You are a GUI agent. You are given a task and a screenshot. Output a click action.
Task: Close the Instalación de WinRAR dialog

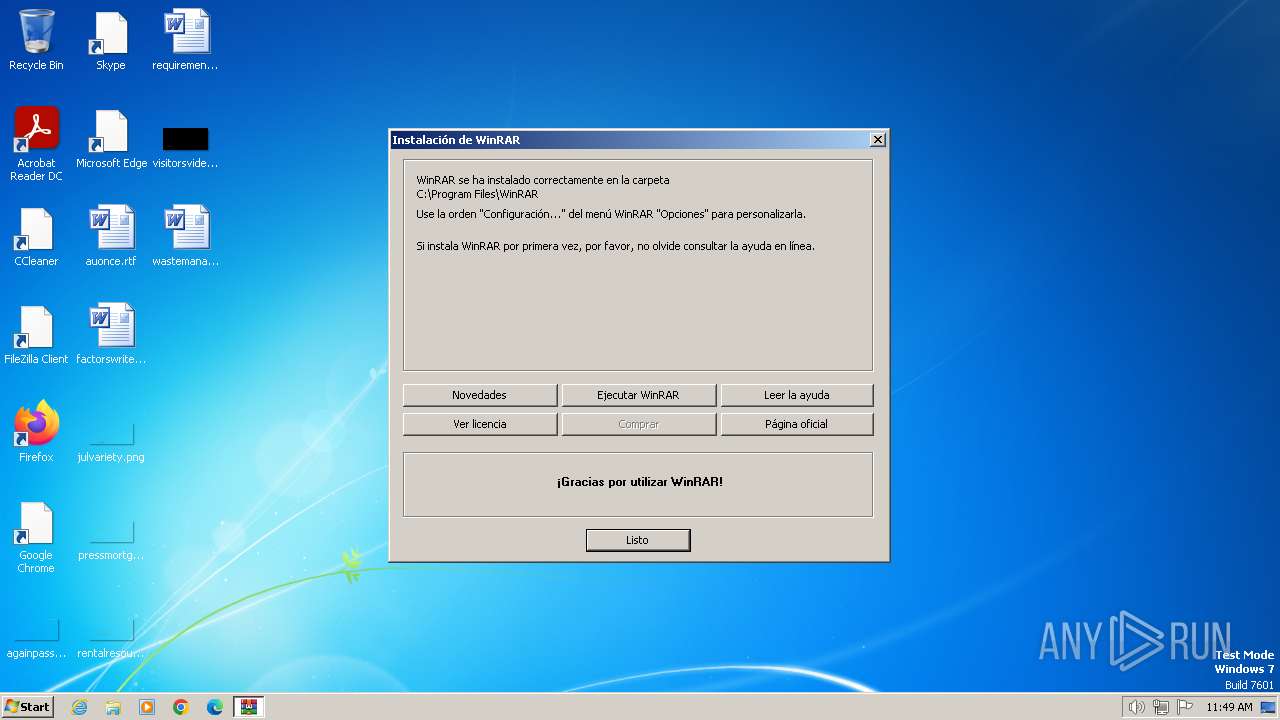(877, 140)
